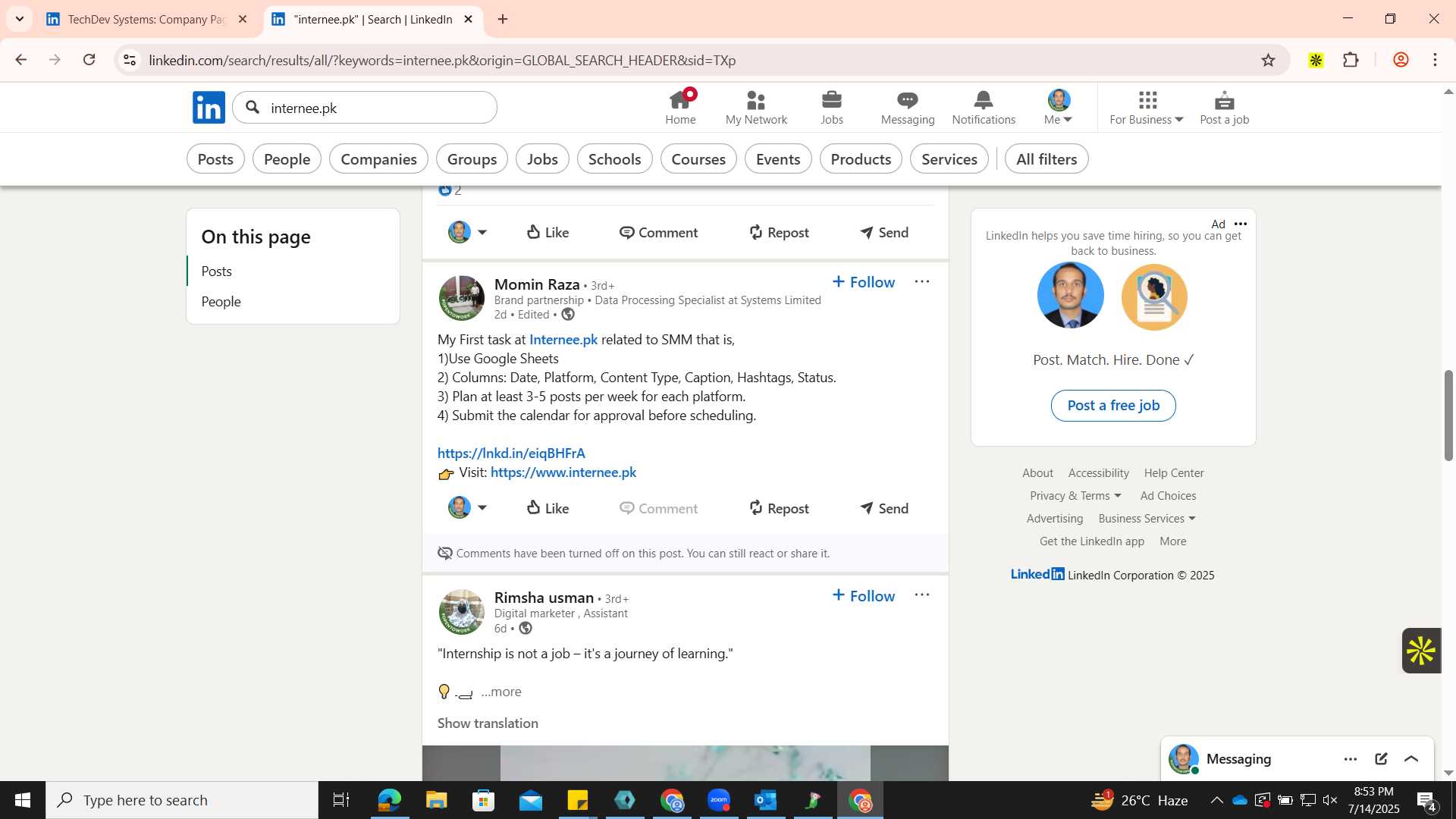Reload the page
Screen dimensions: 1456x819
89,60
